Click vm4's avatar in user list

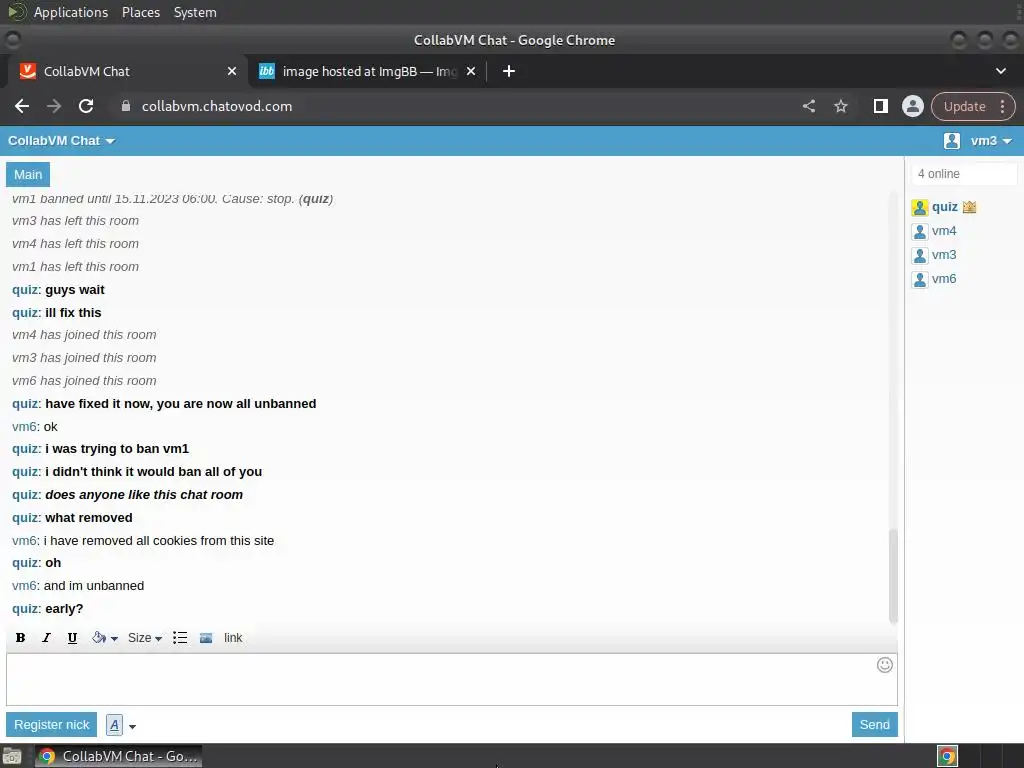coord(920,231)
